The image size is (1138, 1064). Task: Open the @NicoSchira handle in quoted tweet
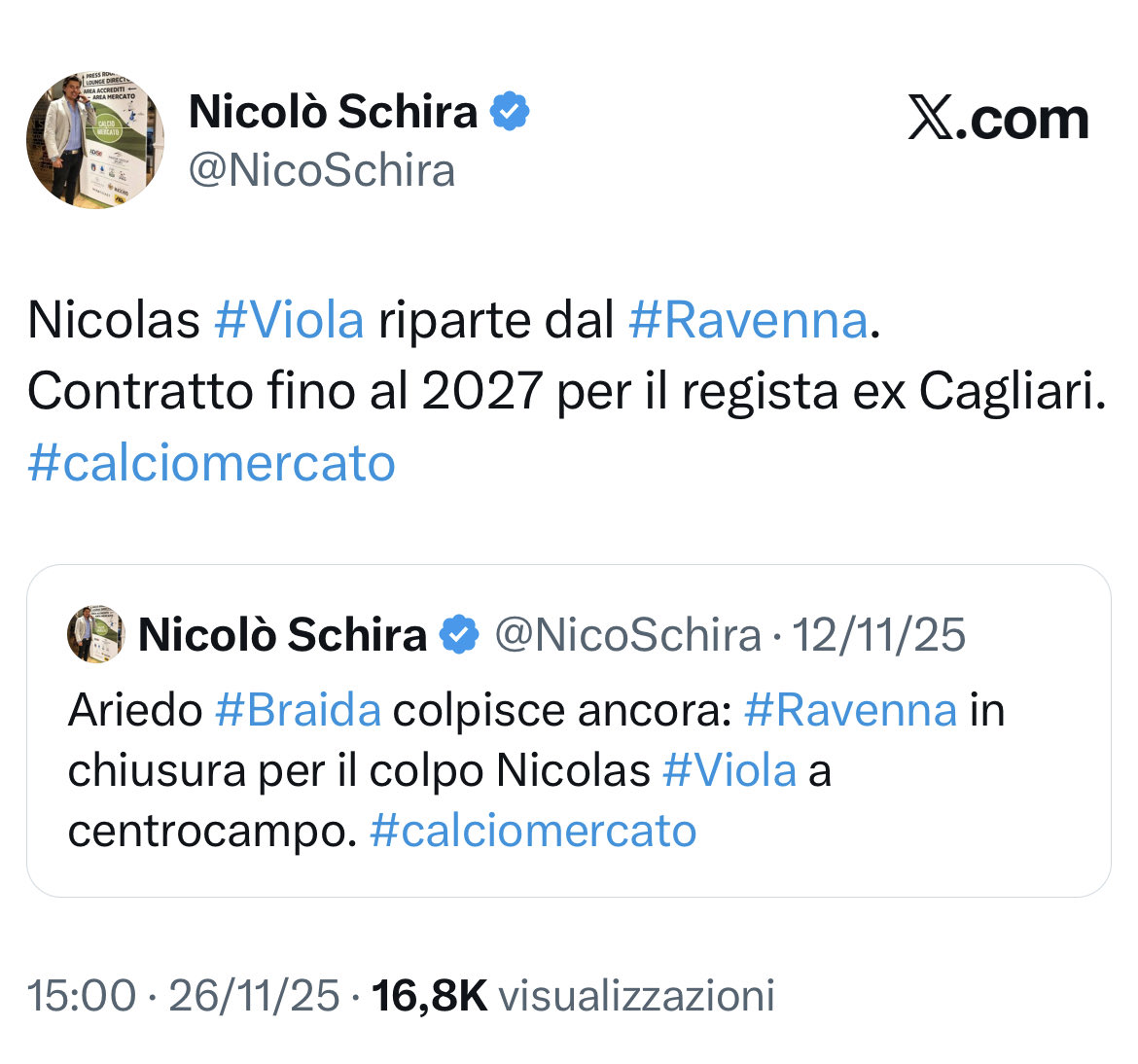pyautogui.click(x=627, y=635)
